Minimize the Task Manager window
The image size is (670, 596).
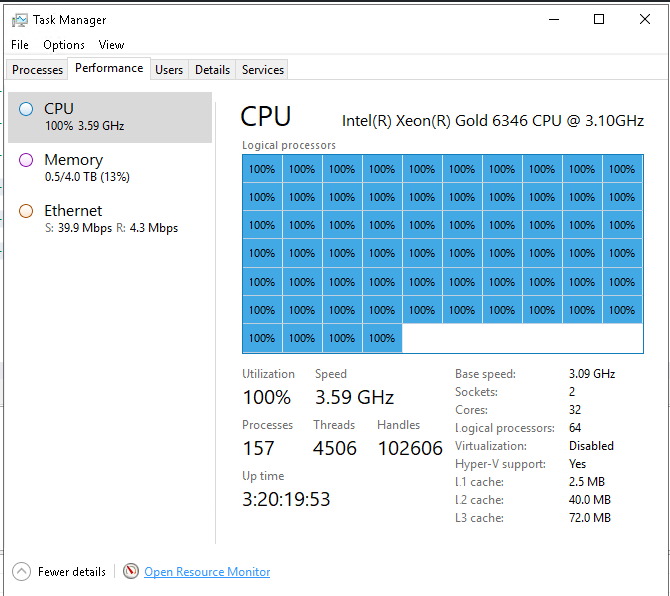click(x=554, y=20)
